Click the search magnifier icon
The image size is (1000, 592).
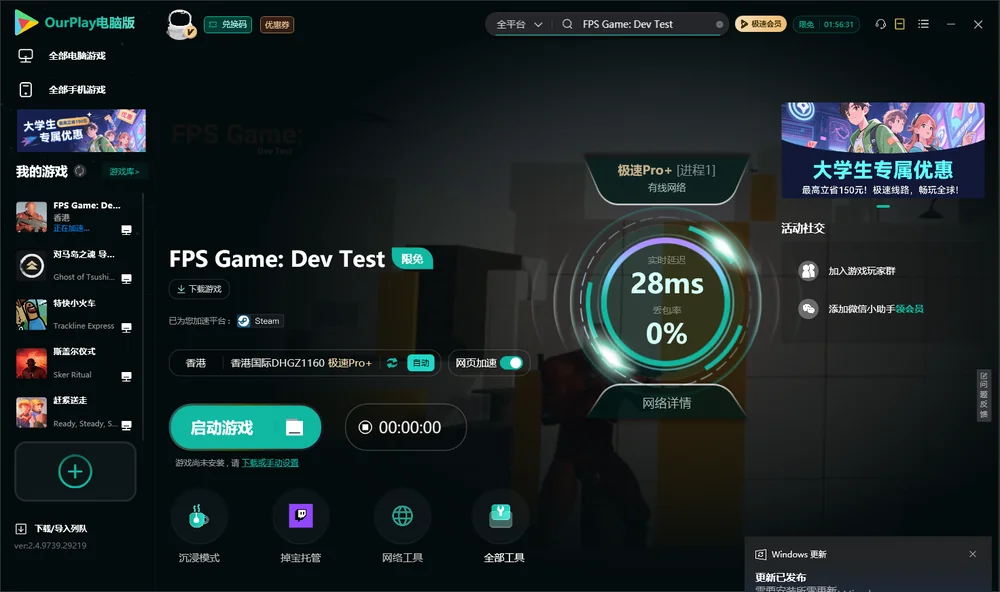click(x=567, y=24)
